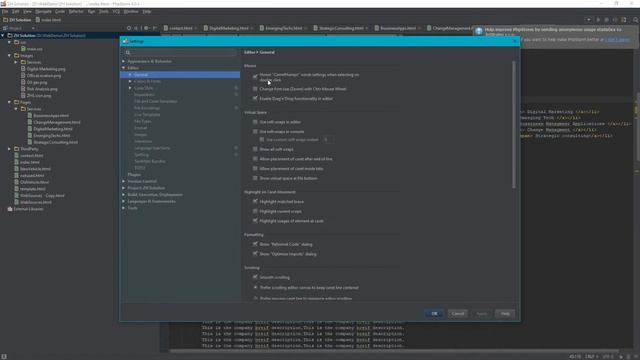Switch to DigitalMarketing.html editor tab
640x360 pixels.
click(229, 28)
